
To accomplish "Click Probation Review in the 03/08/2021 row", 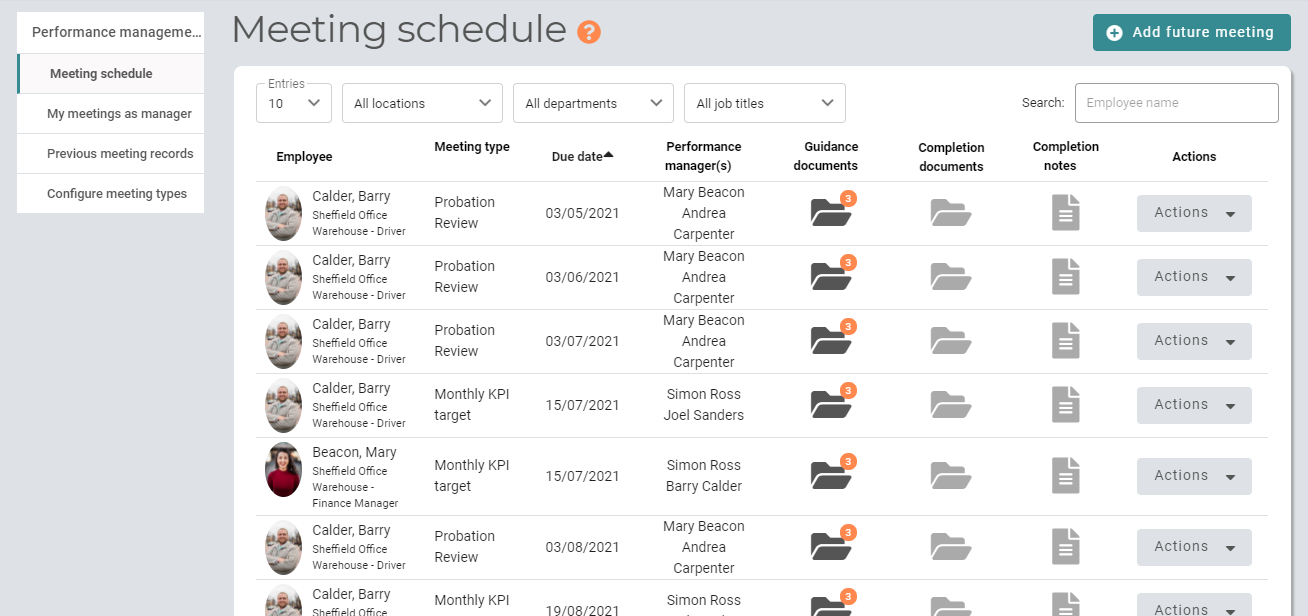I will [x=465, y=547].
